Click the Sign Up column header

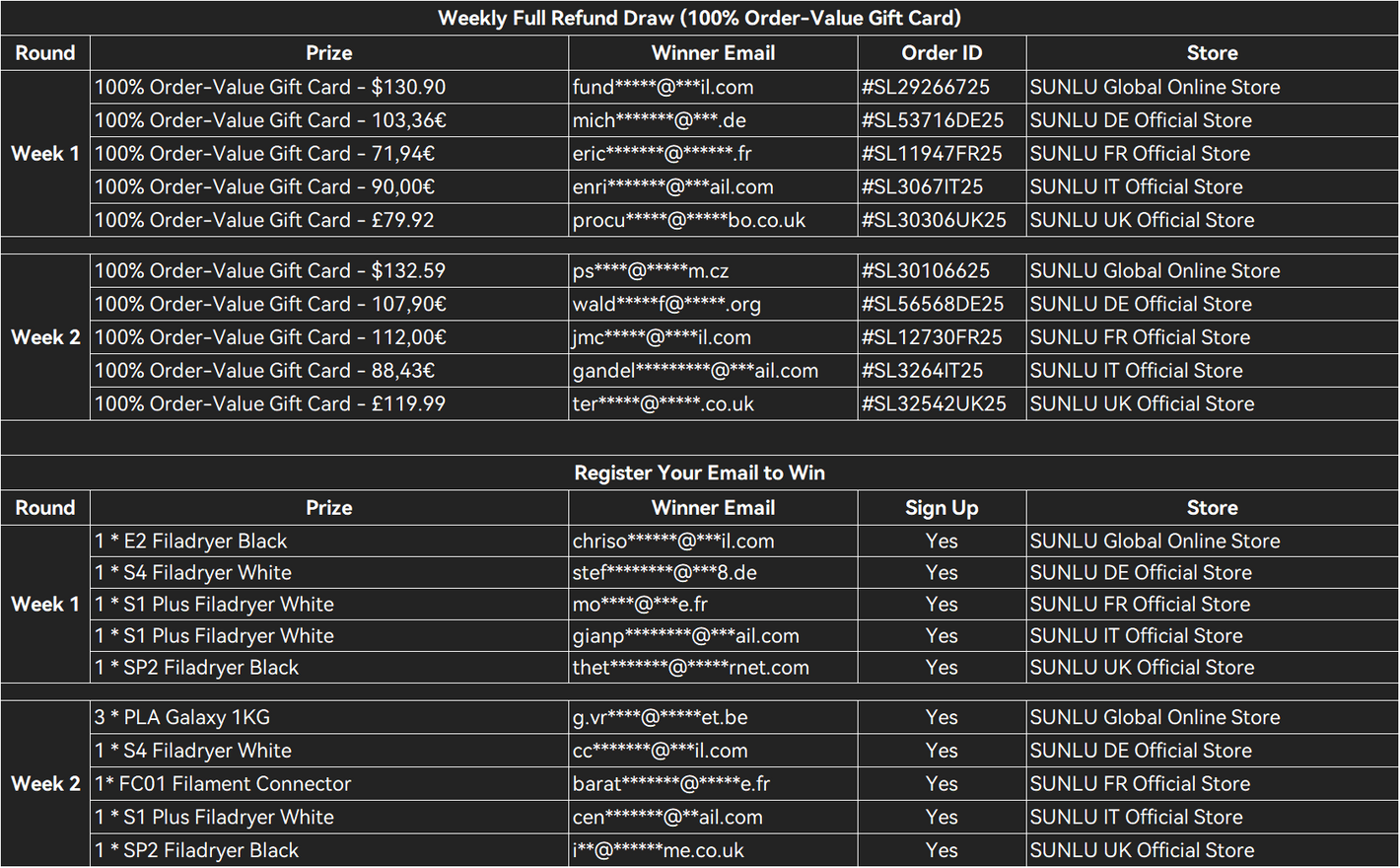(942, 508)
